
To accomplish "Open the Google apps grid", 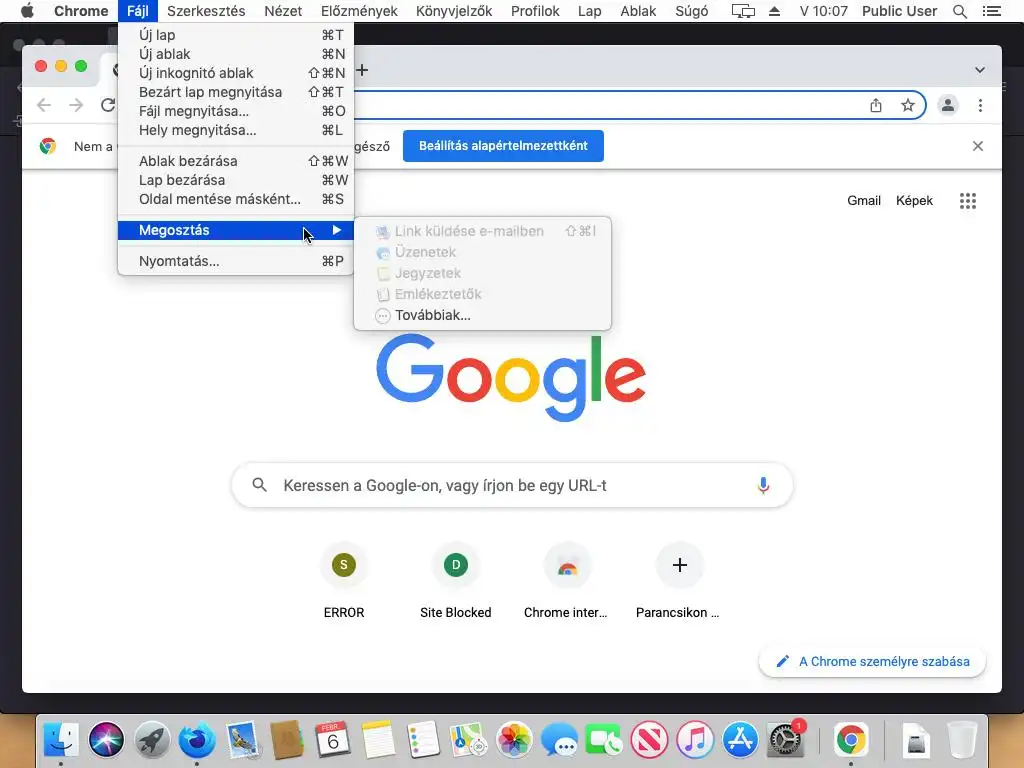I will point(968,200).
